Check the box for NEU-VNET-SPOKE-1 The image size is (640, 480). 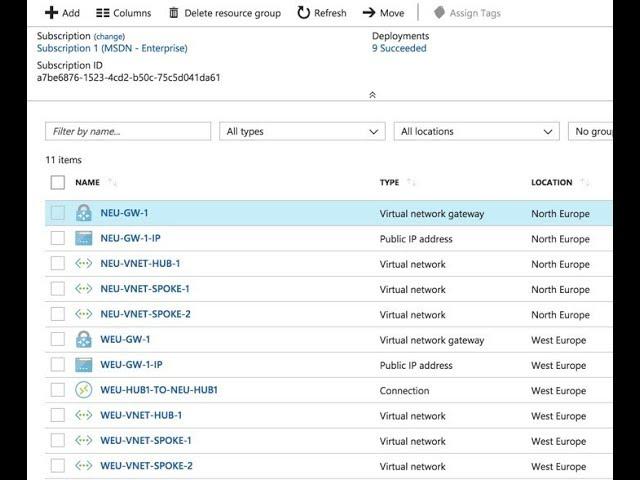point(57,289)
